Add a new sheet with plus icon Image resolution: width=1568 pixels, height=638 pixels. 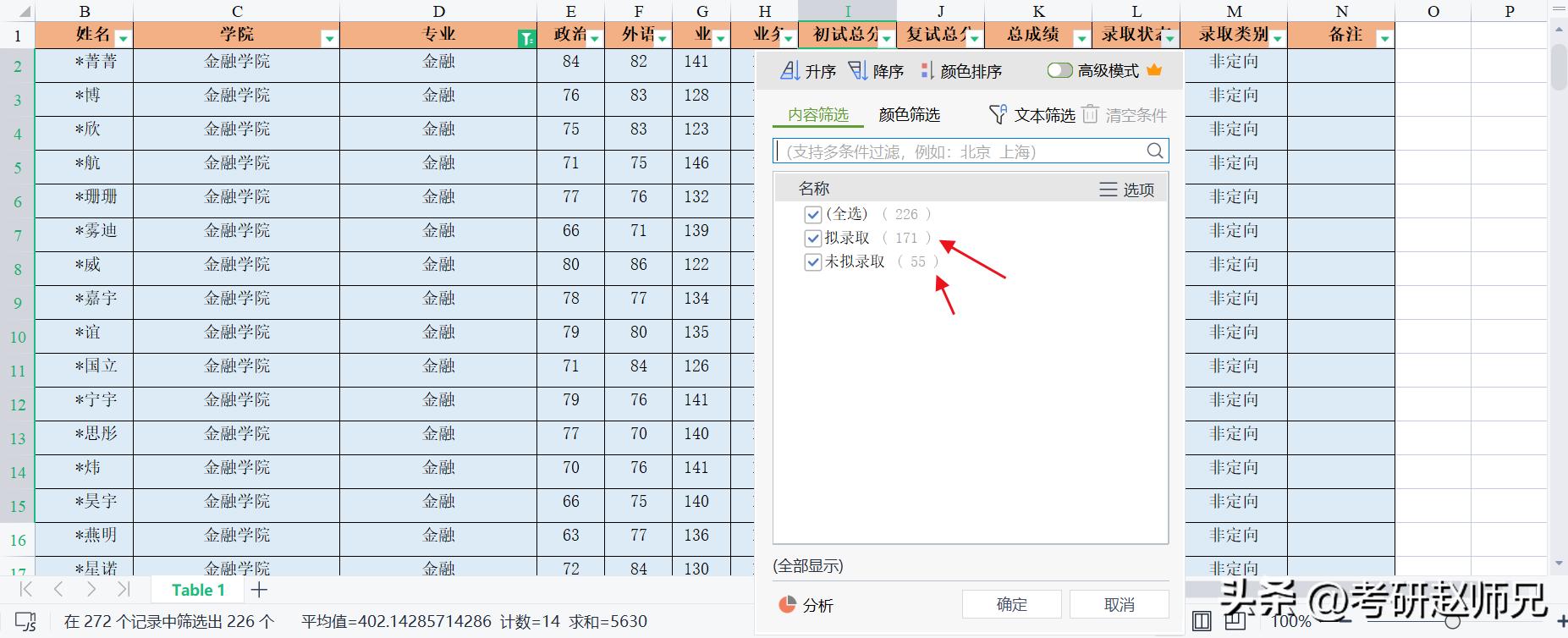tap(260, 590)
